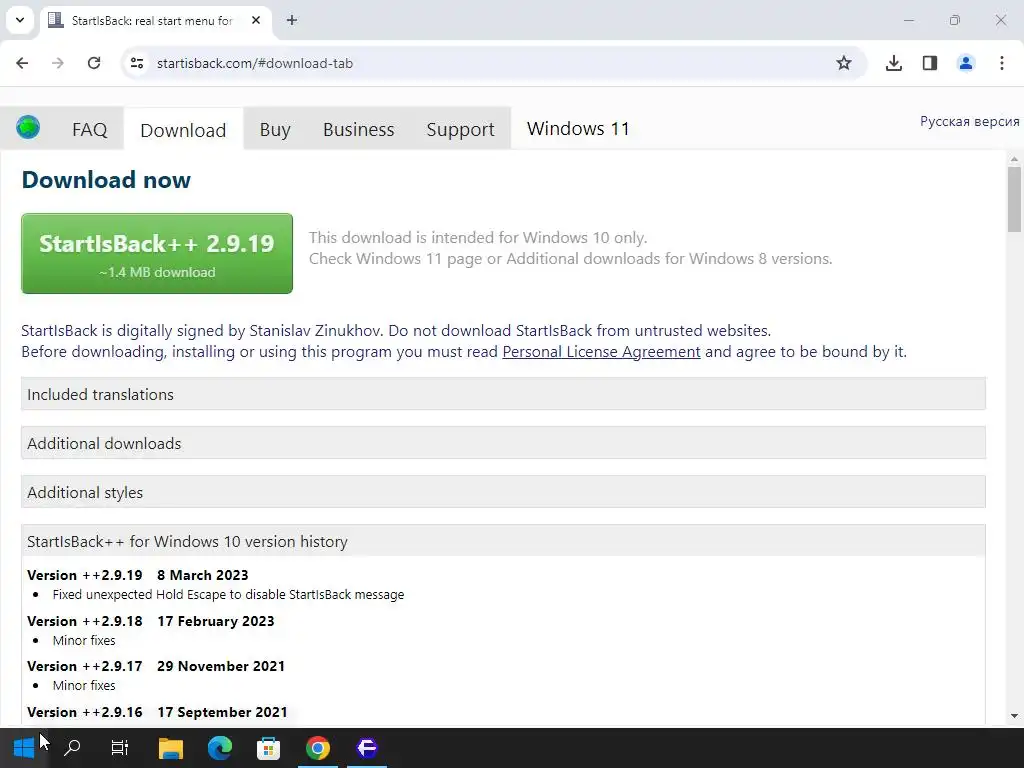Click 'Minor fixes' under version 2.9.18

click(x=84, y=641)
